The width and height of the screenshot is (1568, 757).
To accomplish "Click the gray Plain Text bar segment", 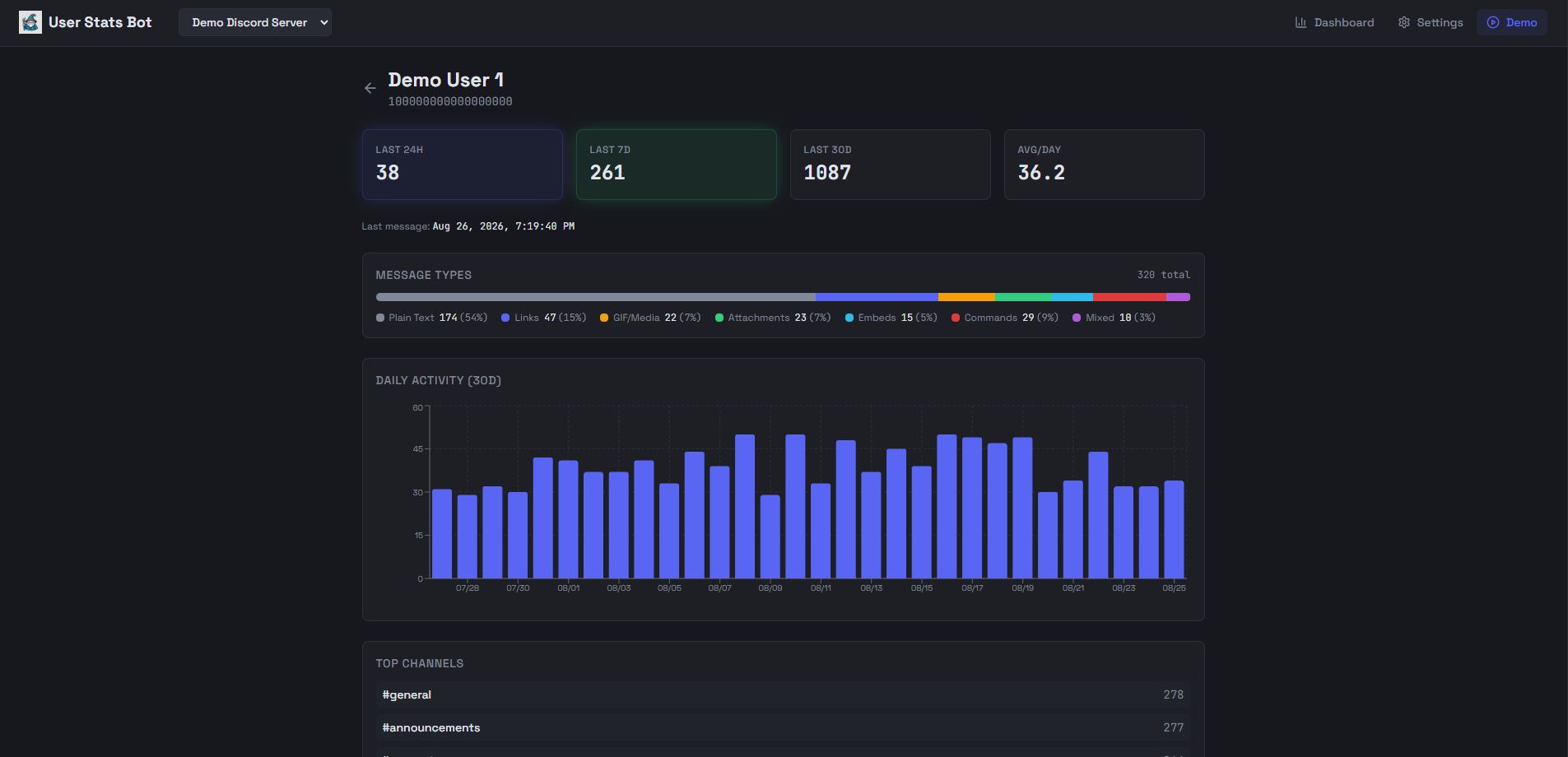I will [x=596, y=297].
